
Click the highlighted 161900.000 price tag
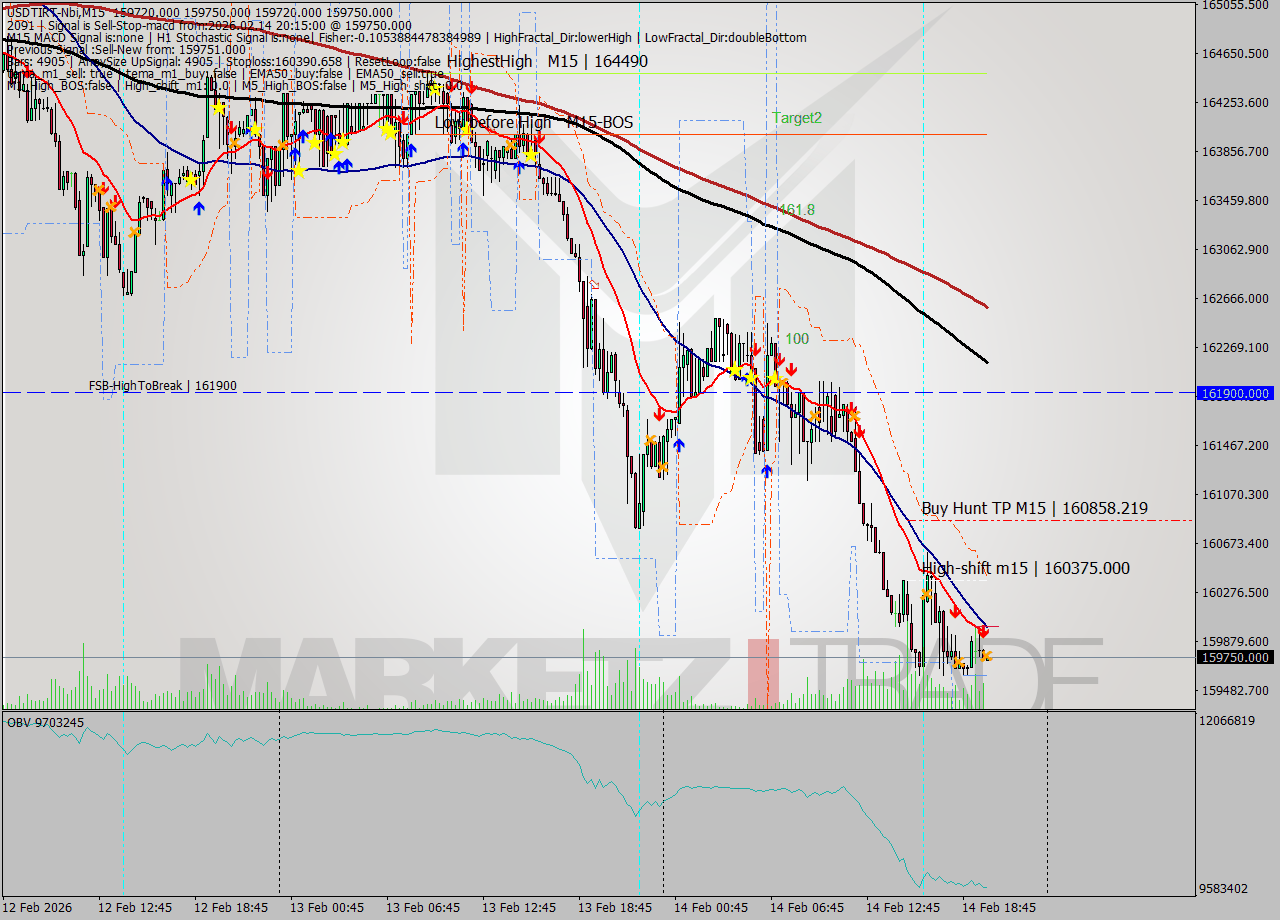1236,393
